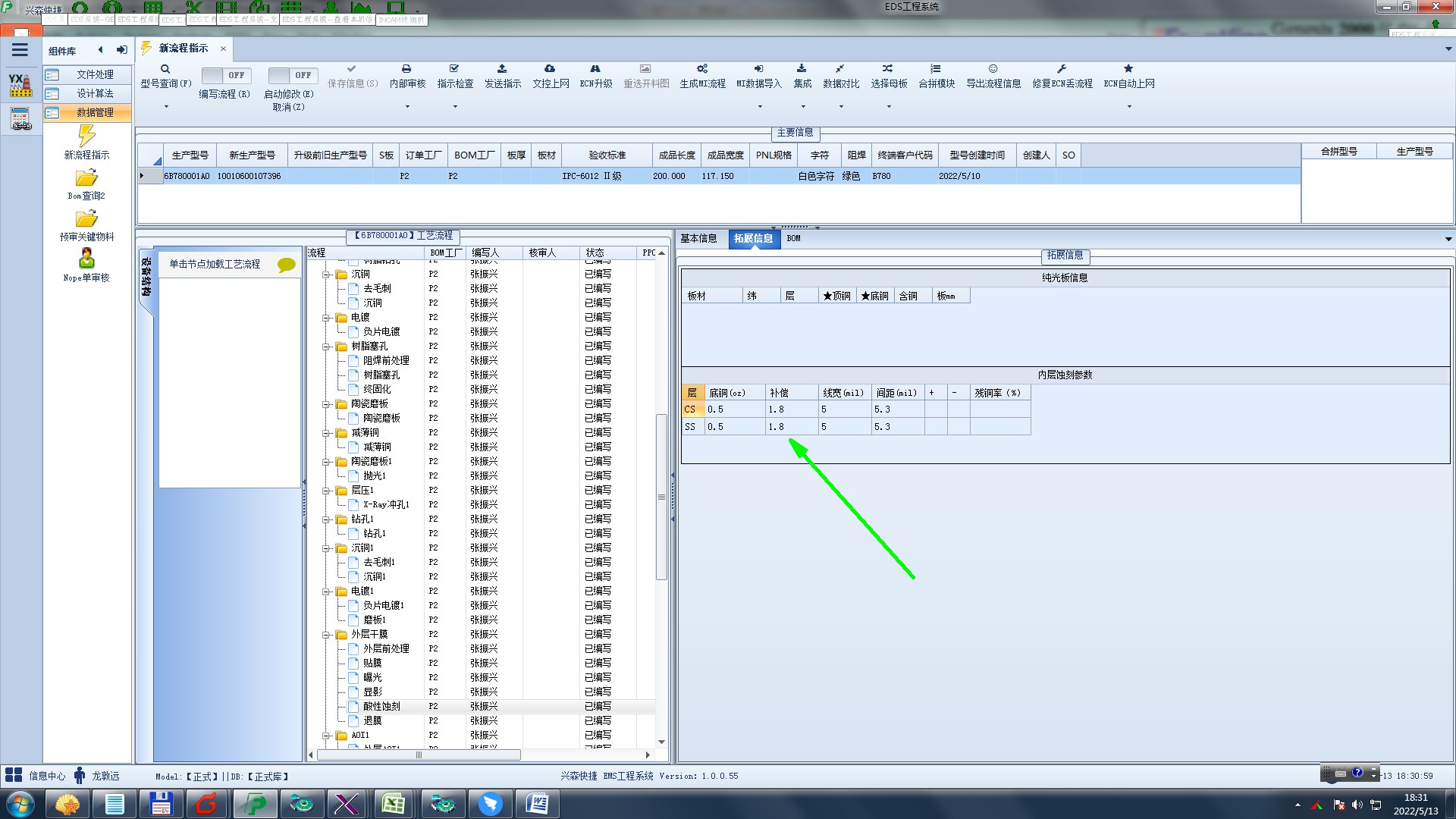Switch to the BOM tab
This screenshot has width=1456, height=819.
tap(793, 238)
